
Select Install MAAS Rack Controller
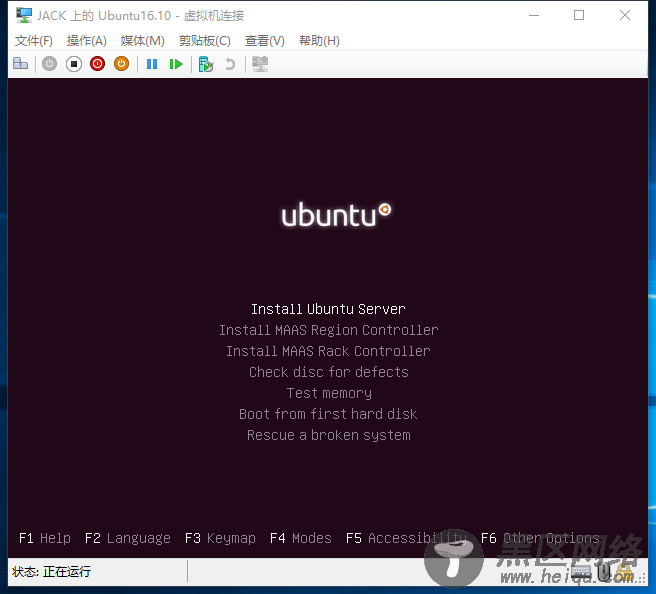click(328, 351)
